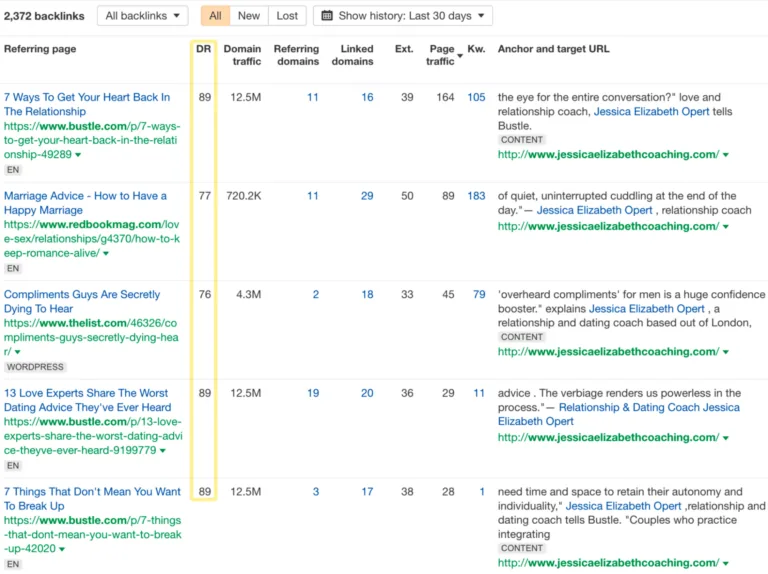
Task: Click referring domains value 19
Action: 313,393
